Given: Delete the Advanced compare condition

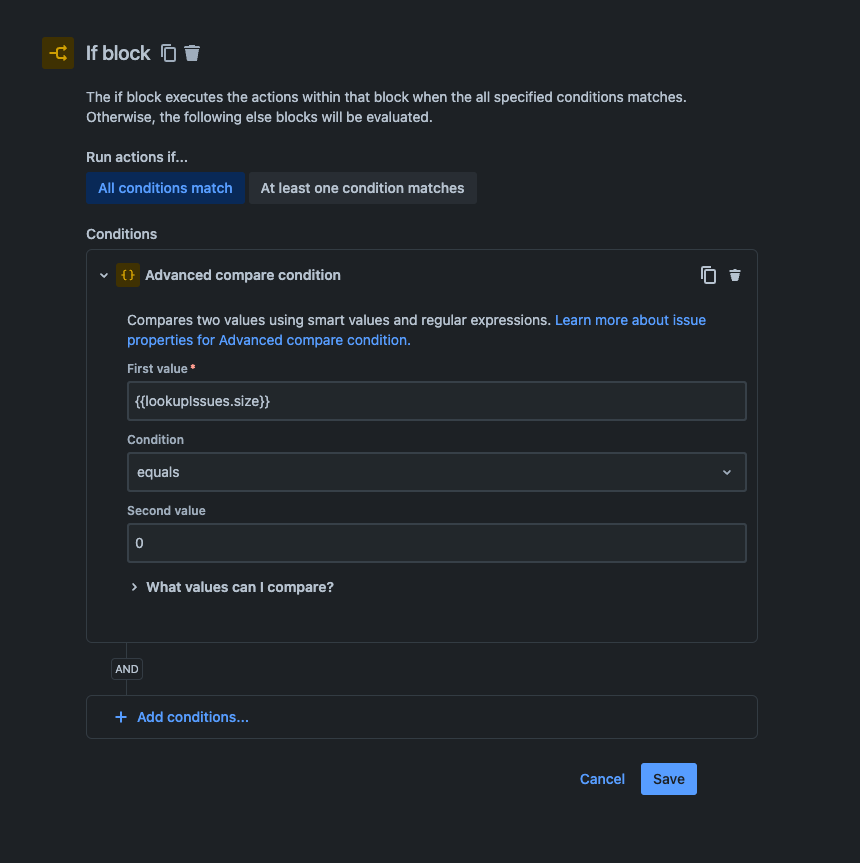Looking at the screenshot, I should 735,275.
